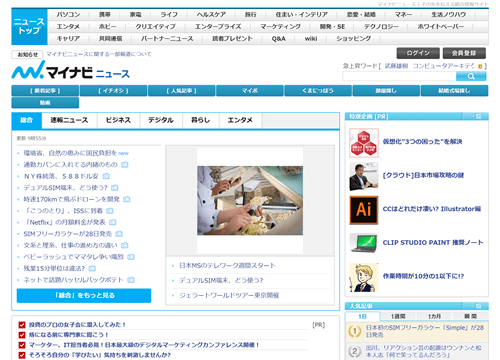Click the ログイン button
Image resolution: width=500 pixels, height=360 pixels.
coord(418,53)
